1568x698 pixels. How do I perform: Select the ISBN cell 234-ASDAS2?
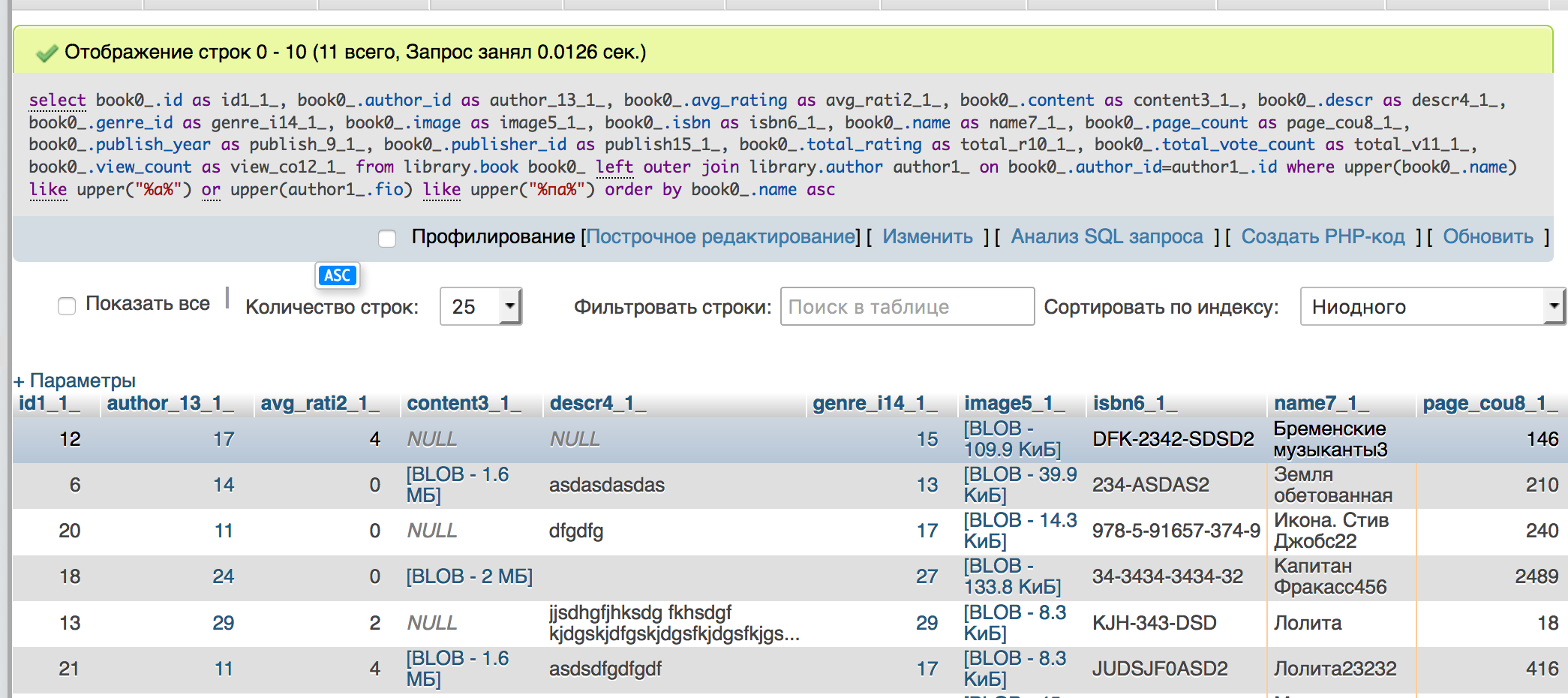[x=1151, y=485]
